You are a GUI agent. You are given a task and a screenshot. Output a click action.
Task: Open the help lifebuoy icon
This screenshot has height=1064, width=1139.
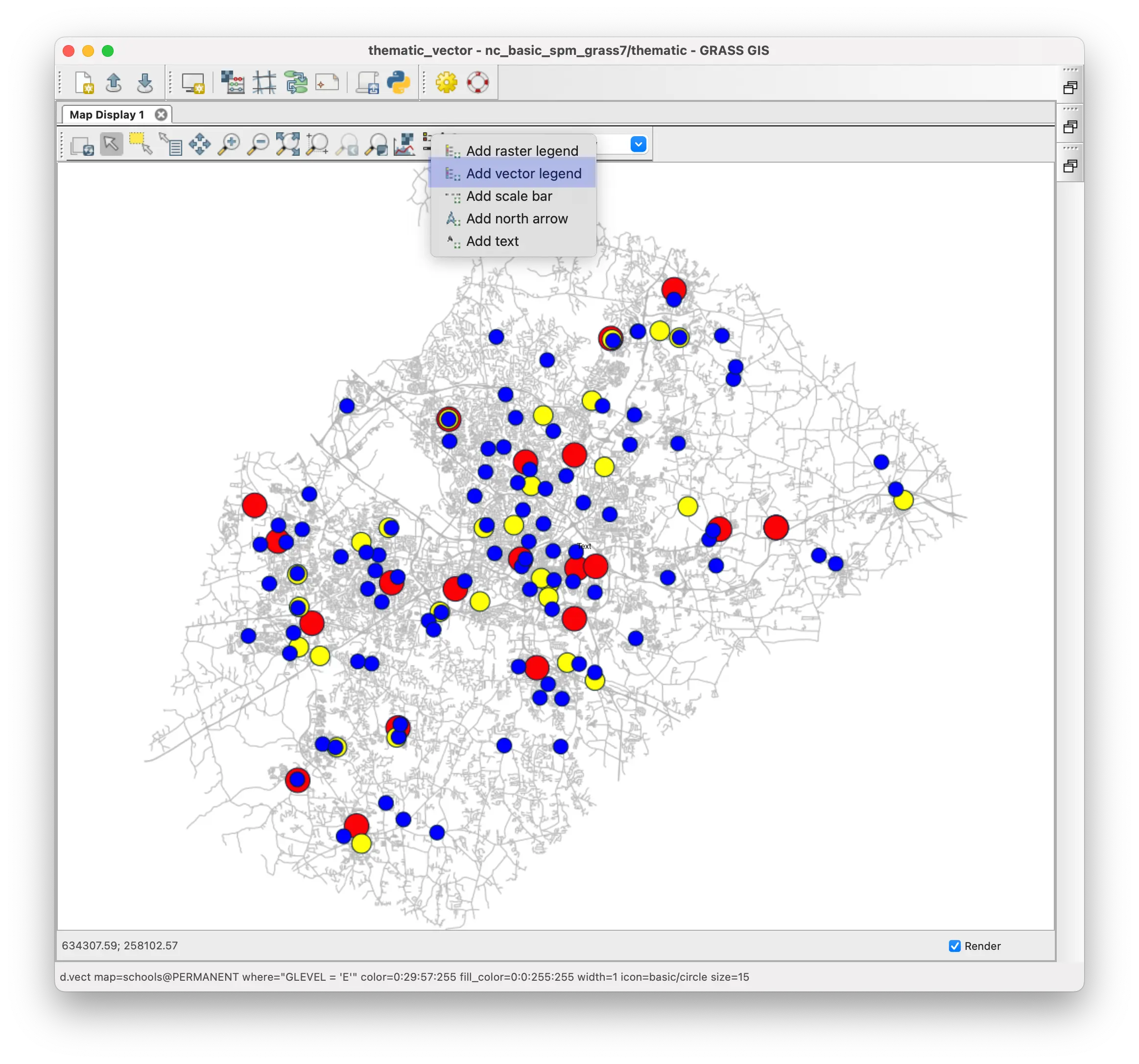coord(477,83)
